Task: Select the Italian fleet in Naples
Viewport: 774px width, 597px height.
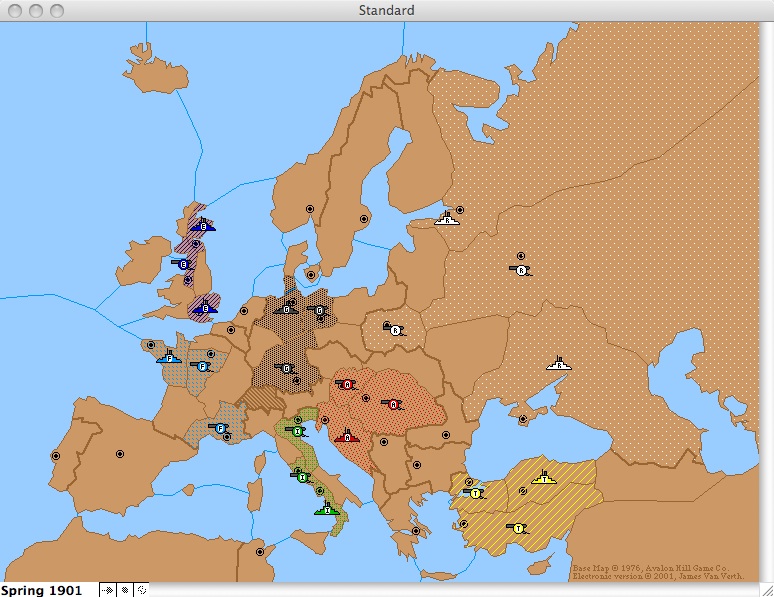Action: click(x=327, y=509)
